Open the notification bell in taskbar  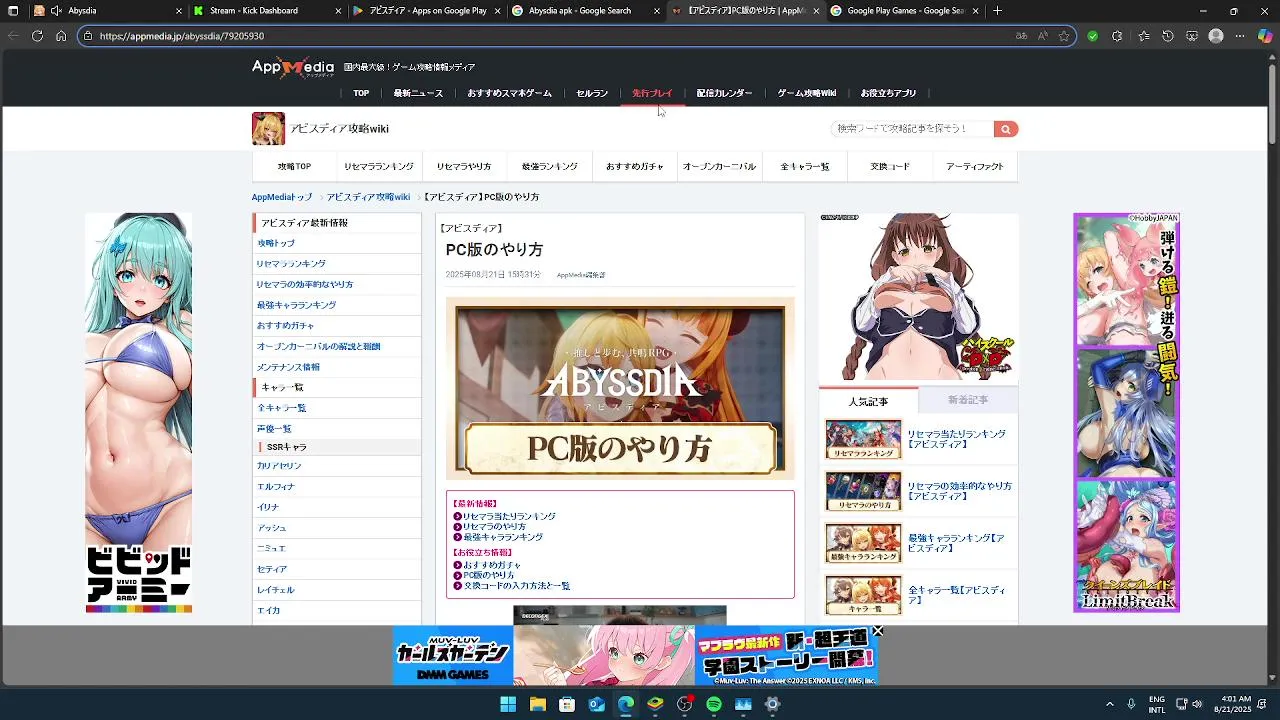click(1261, 704)
